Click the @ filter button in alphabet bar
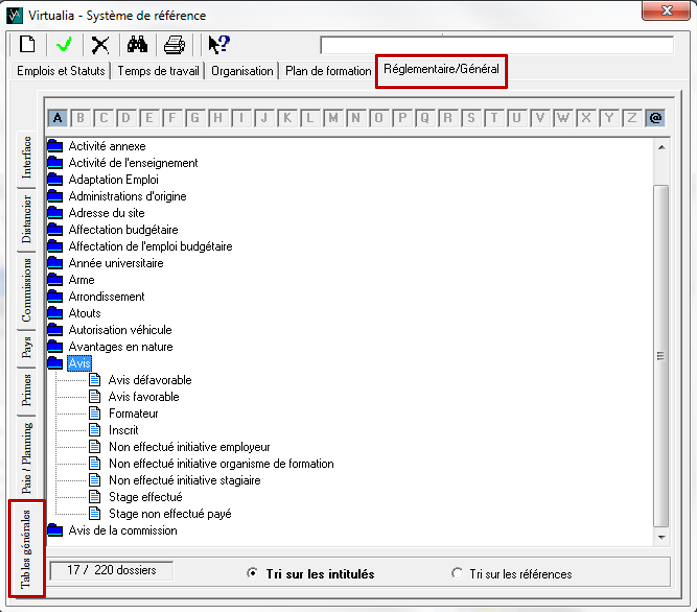 point(656,118)
